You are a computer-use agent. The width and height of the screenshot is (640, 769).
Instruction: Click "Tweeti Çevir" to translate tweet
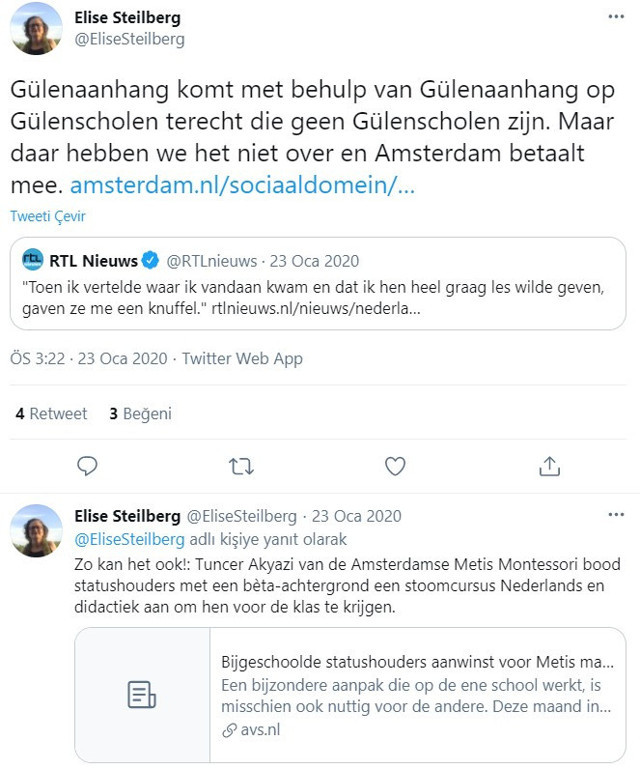click(x=48, y=217)
